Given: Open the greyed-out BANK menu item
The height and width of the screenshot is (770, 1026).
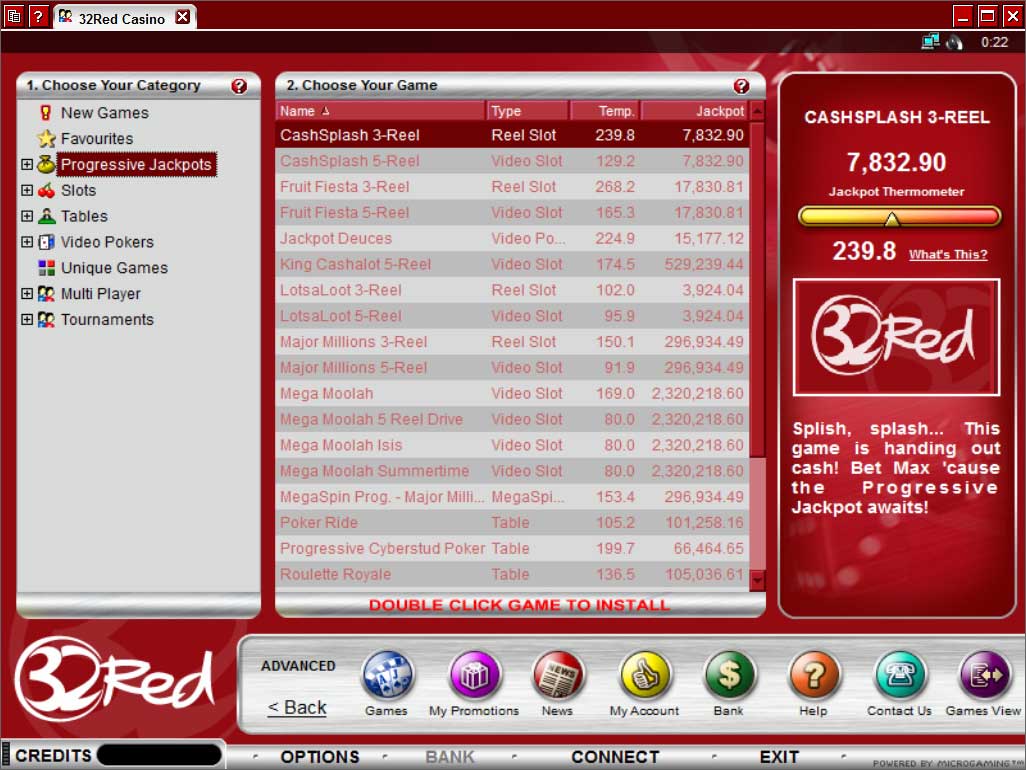Looking at the screenshot, I should (x=450, y=757).
